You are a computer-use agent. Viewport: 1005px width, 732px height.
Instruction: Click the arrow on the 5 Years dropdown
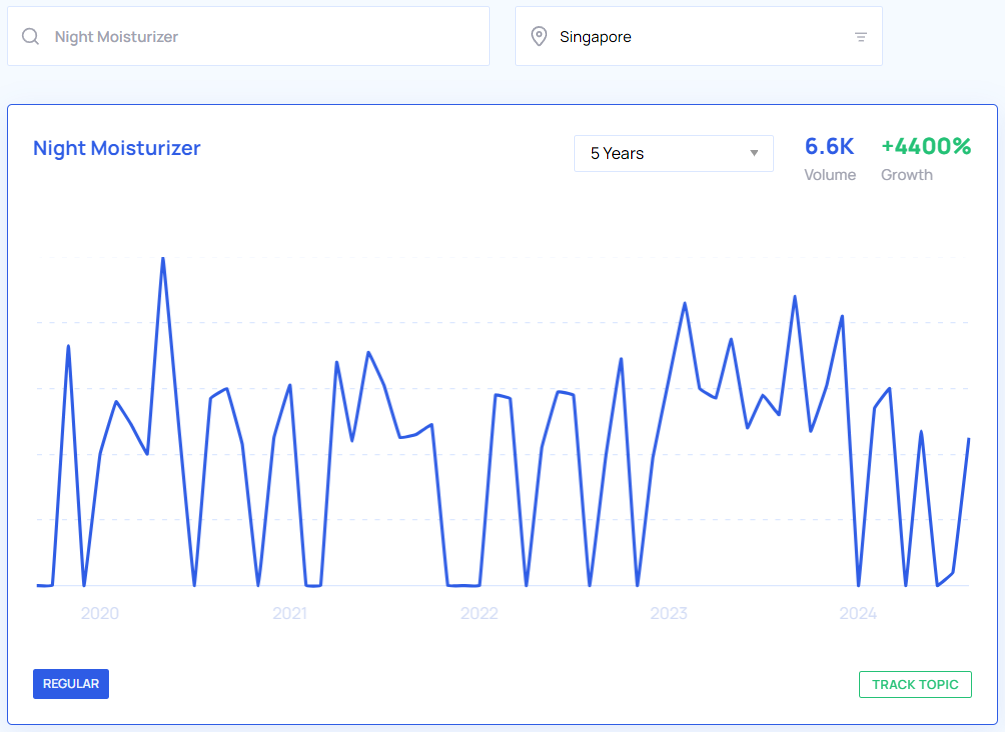[x=754, y=153]
